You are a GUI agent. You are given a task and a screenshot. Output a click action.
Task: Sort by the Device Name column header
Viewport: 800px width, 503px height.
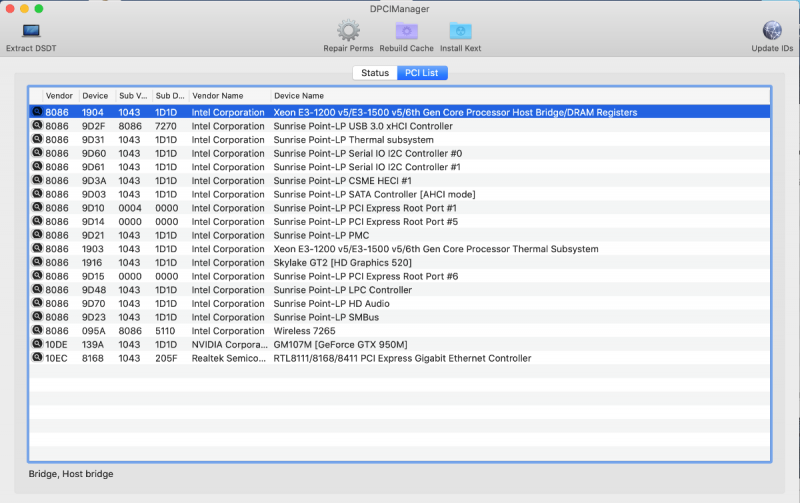(298, 96)
